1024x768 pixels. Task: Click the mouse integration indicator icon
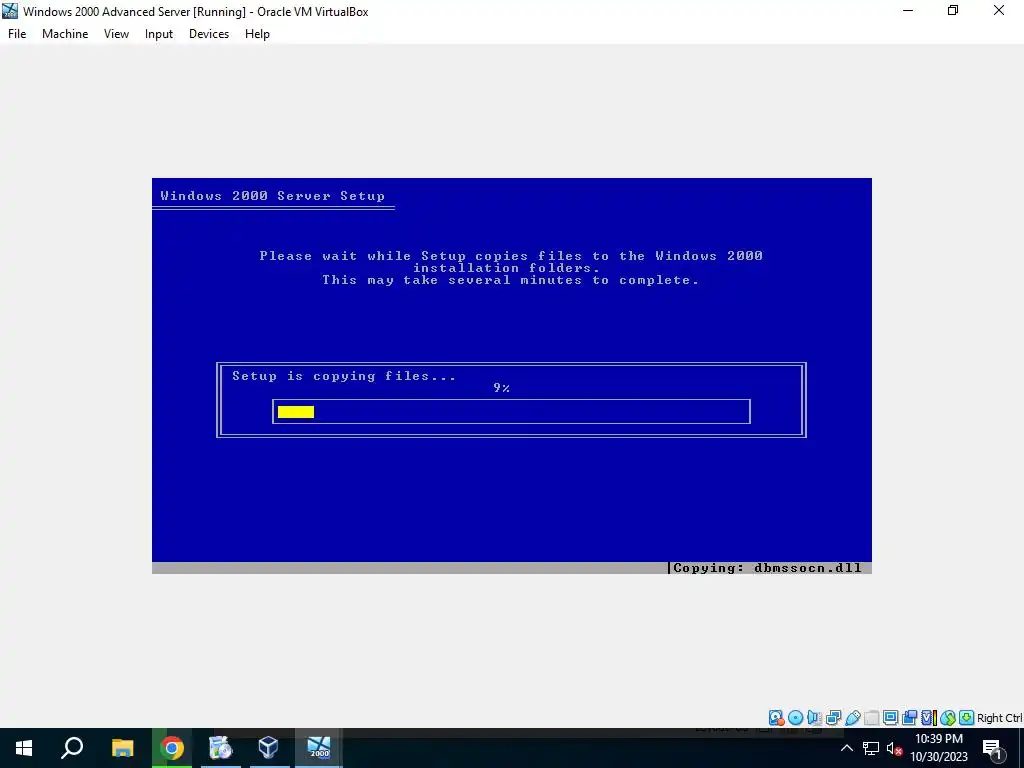click(x=948, y=718)
